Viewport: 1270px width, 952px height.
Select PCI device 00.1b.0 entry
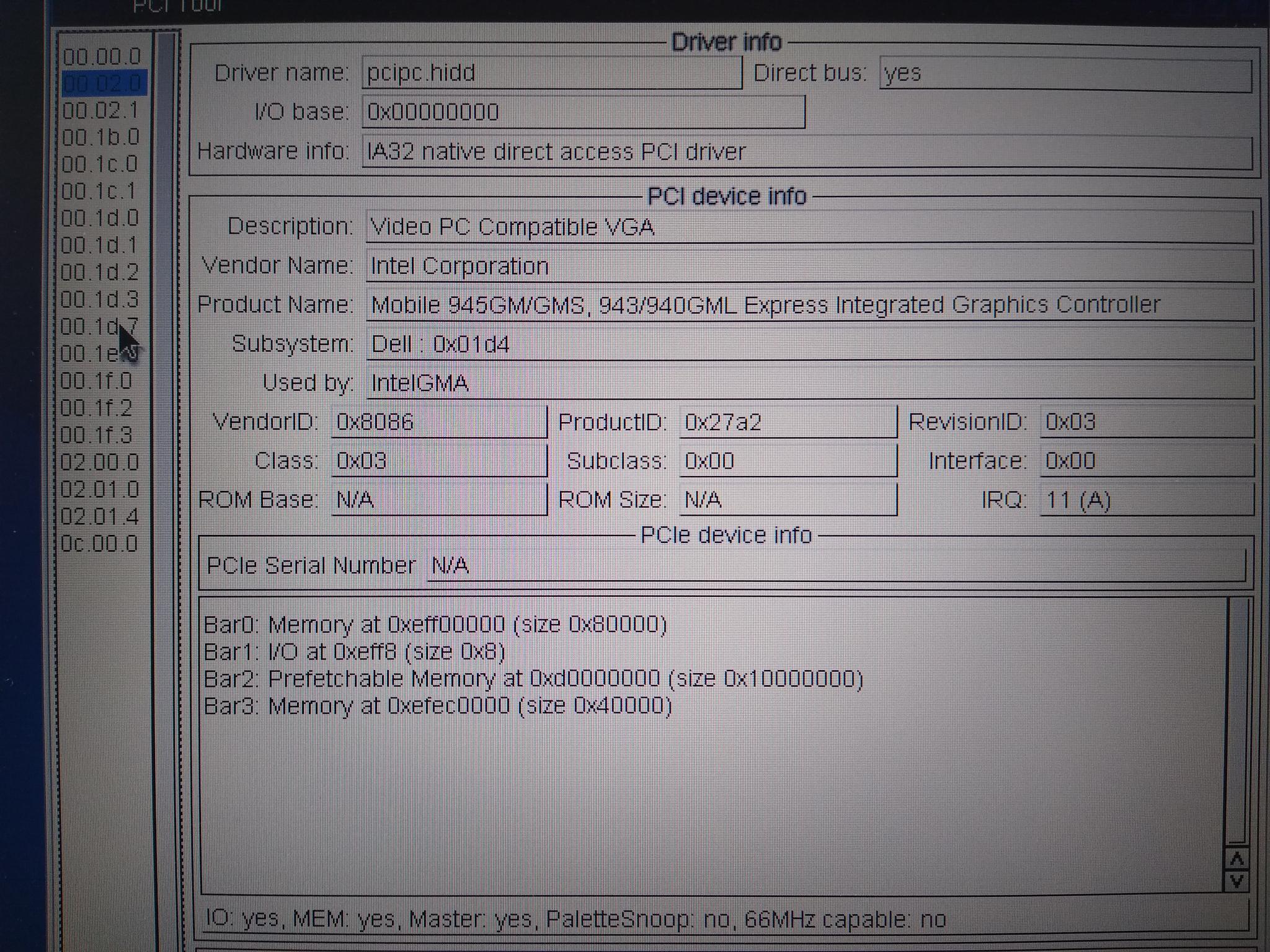point(101,138)
